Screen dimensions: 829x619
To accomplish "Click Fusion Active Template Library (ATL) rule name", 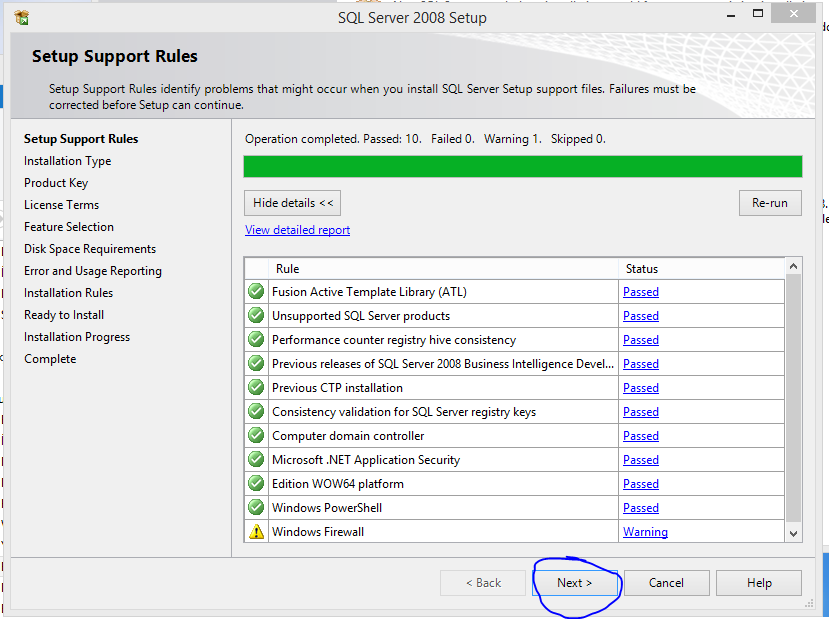I will click(369, 292).
